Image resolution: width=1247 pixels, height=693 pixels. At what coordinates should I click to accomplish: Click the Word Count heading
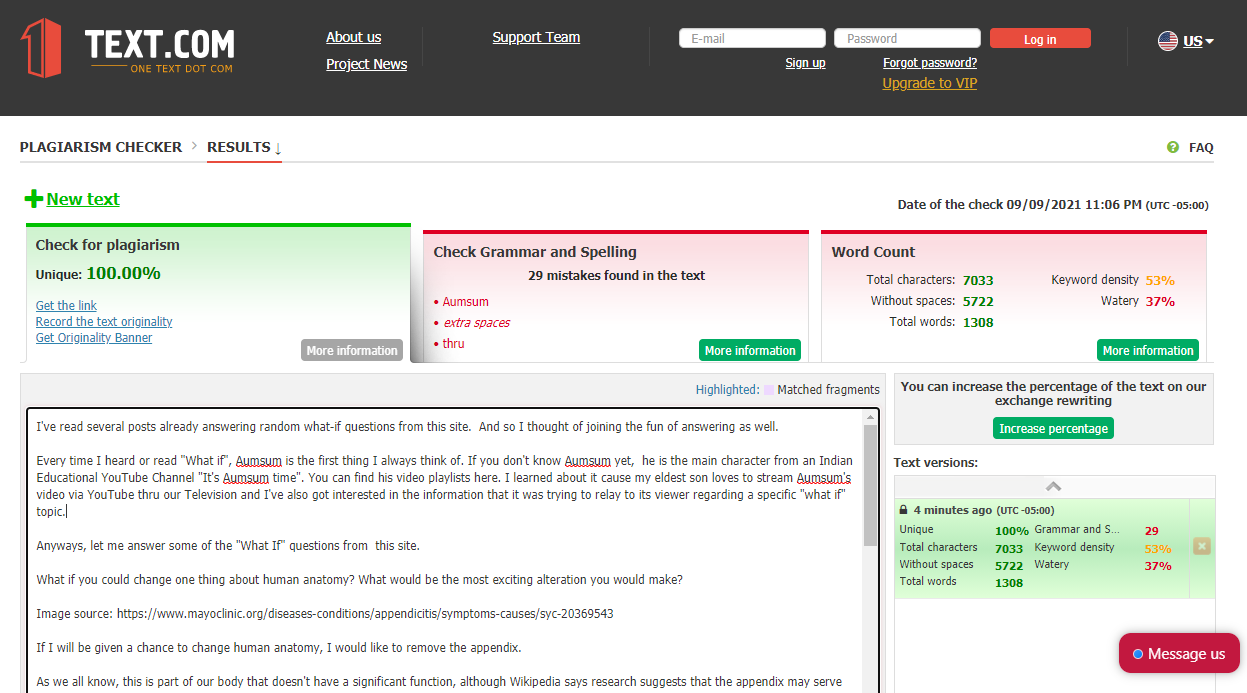coord(873,252)
